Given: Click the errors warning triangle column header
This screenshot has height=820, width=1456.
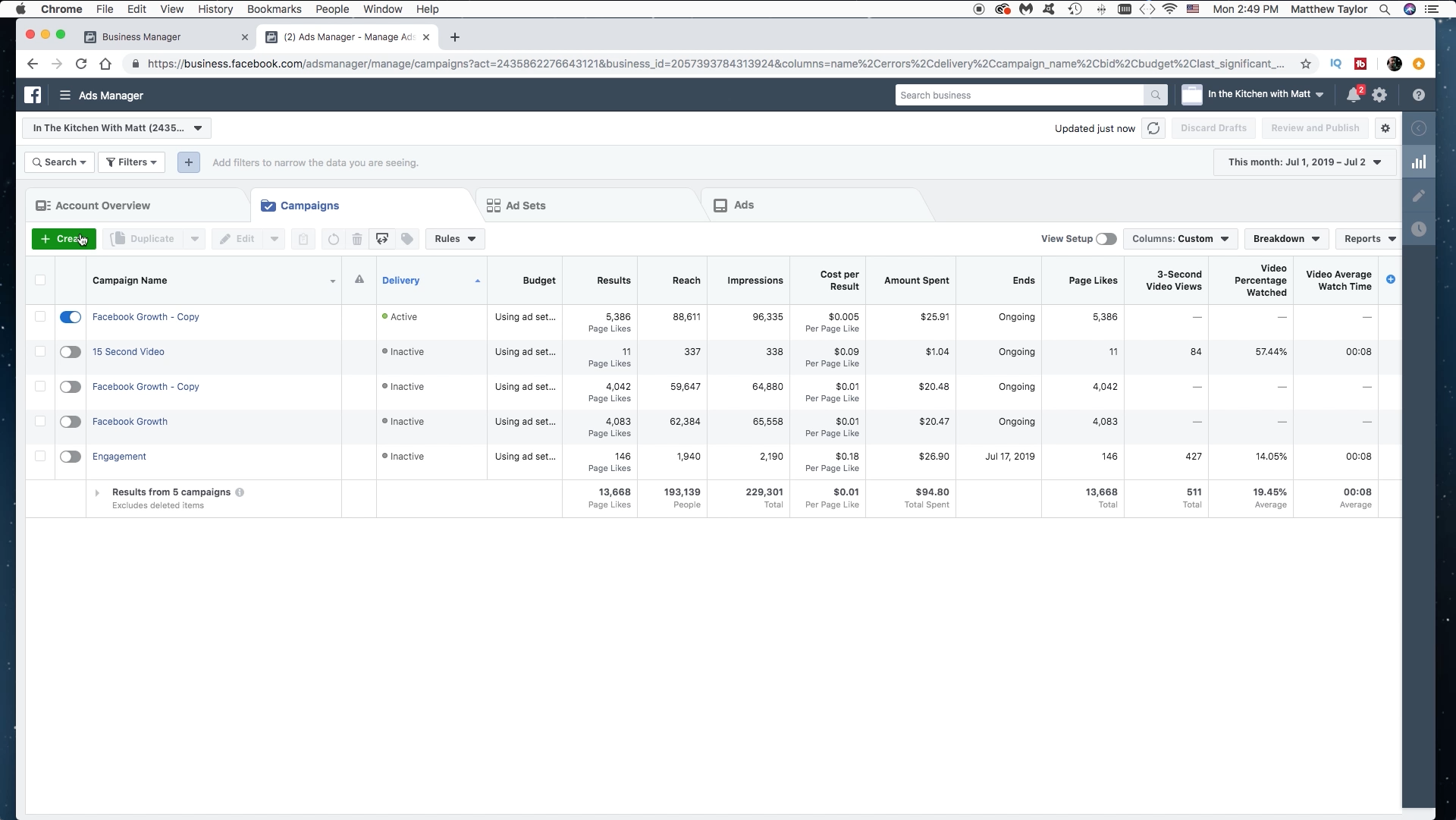Looking at the screenshot, I should click(x=359, y=279).
